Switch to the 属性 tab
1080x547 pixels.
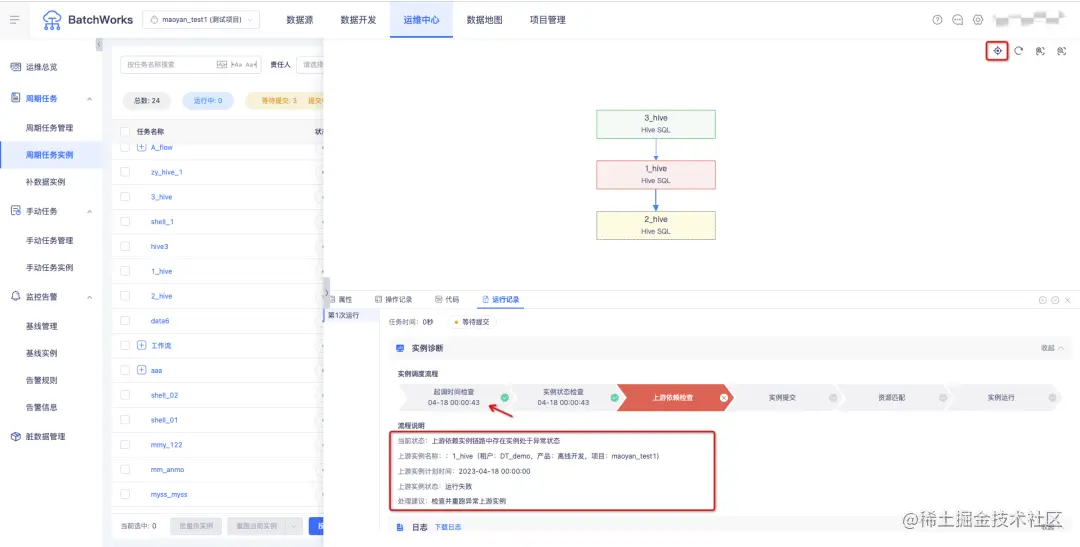[341, 300]
